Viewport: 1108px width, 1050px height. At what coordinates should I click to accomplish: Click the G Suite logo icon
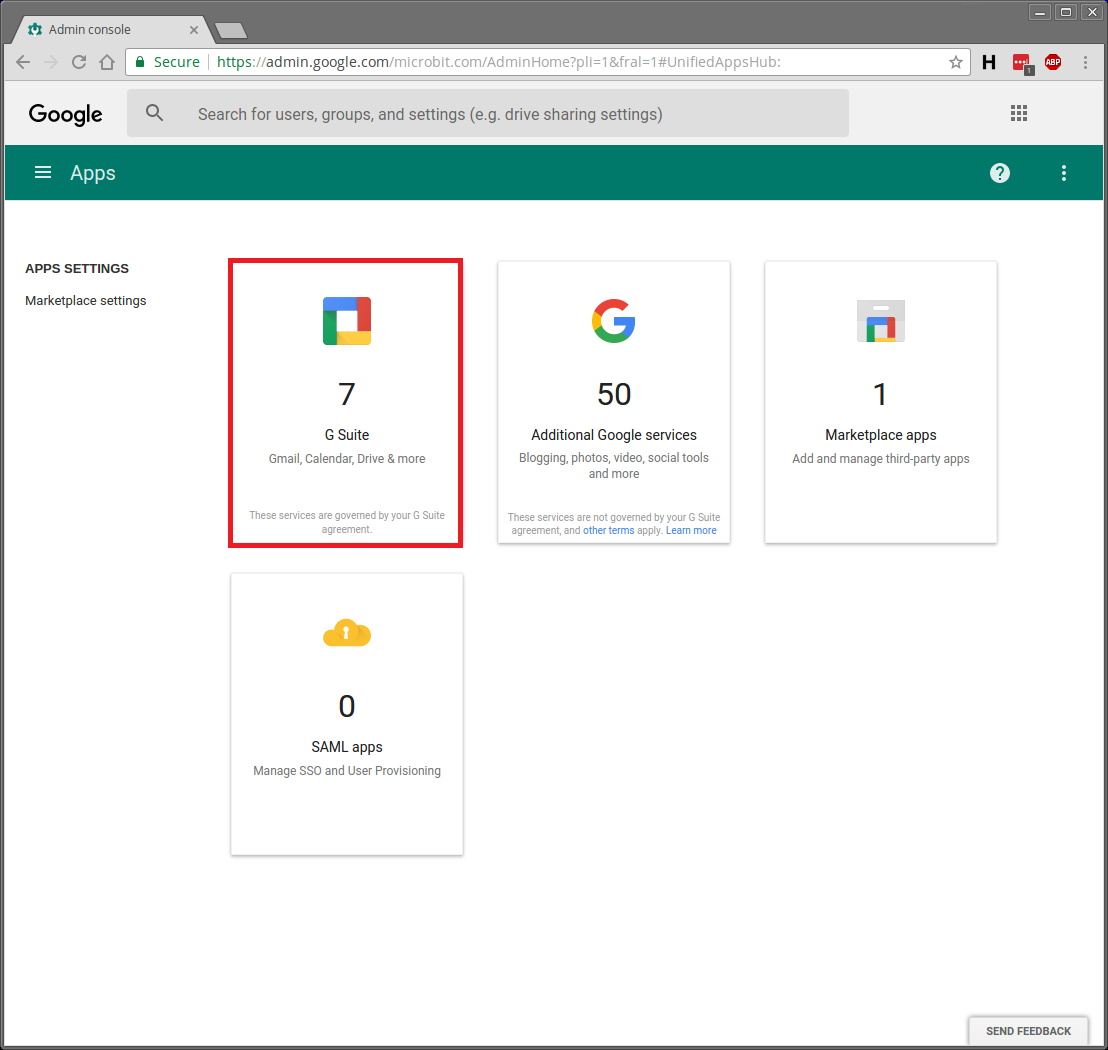tap(347, 321)
